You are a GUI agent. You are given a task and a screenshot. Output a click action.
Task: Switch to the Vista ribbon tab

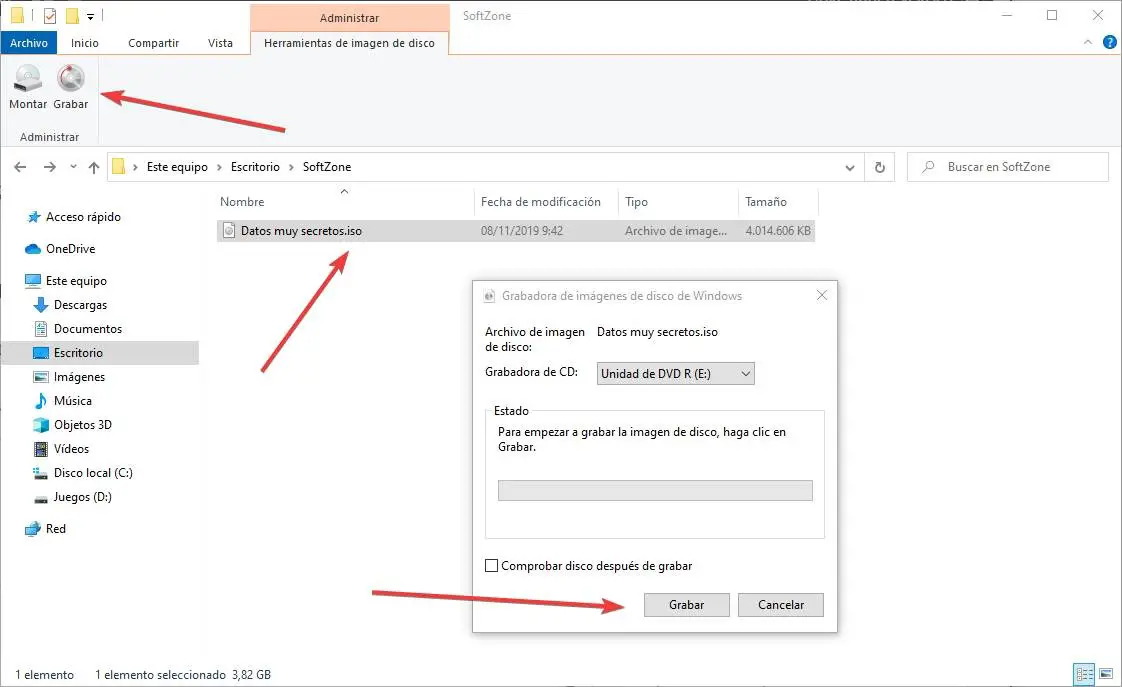point(220,43)
